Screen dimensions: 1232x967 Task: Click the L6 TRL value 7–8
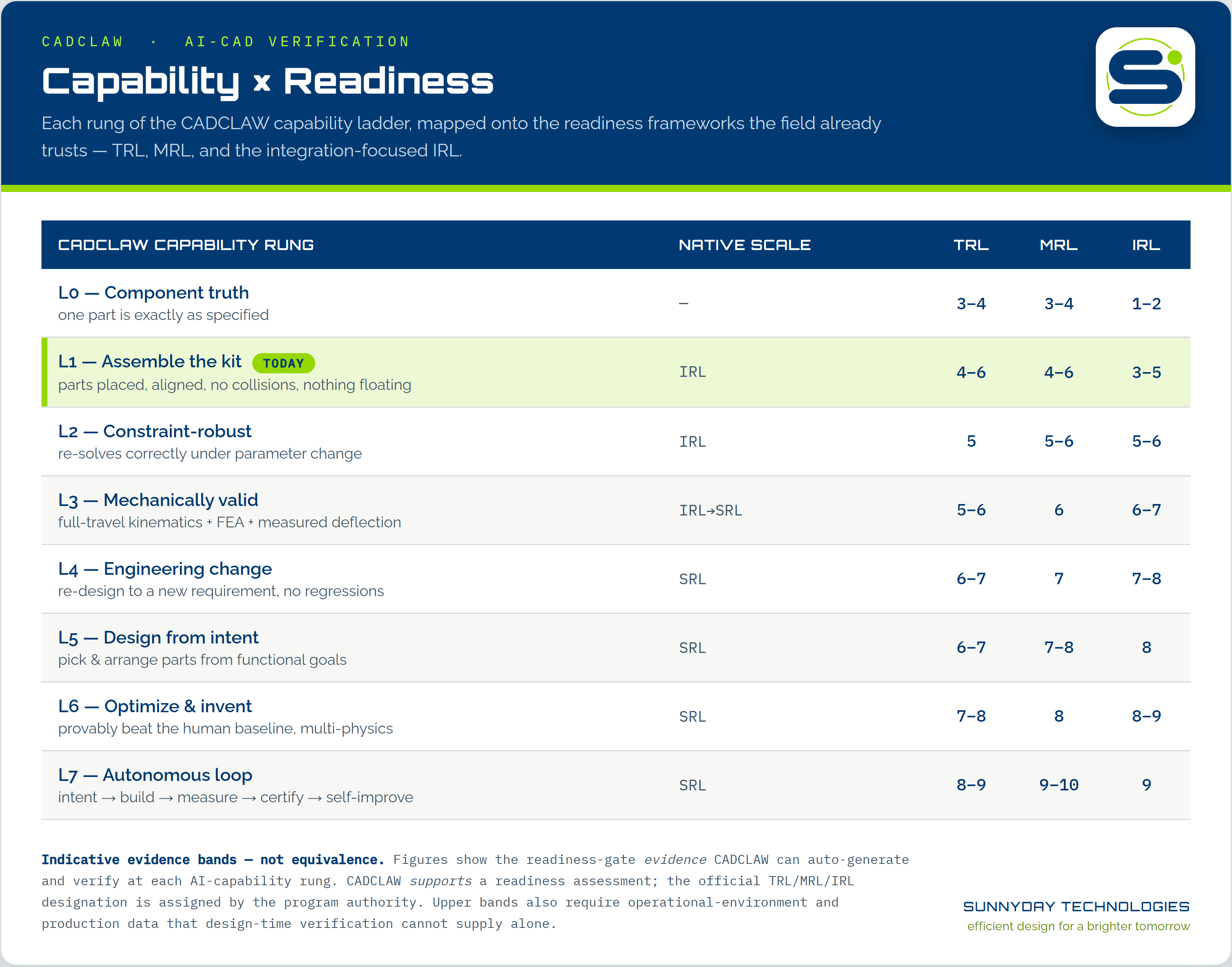[971, 717]
